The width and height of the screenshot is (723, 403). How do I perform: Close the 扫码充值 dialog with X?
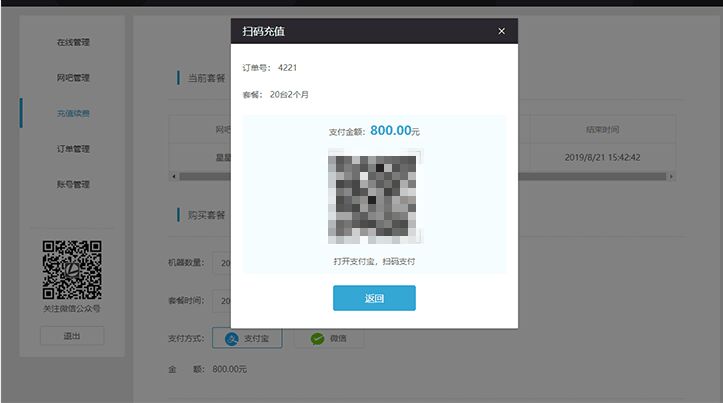(x=501, y=31)
